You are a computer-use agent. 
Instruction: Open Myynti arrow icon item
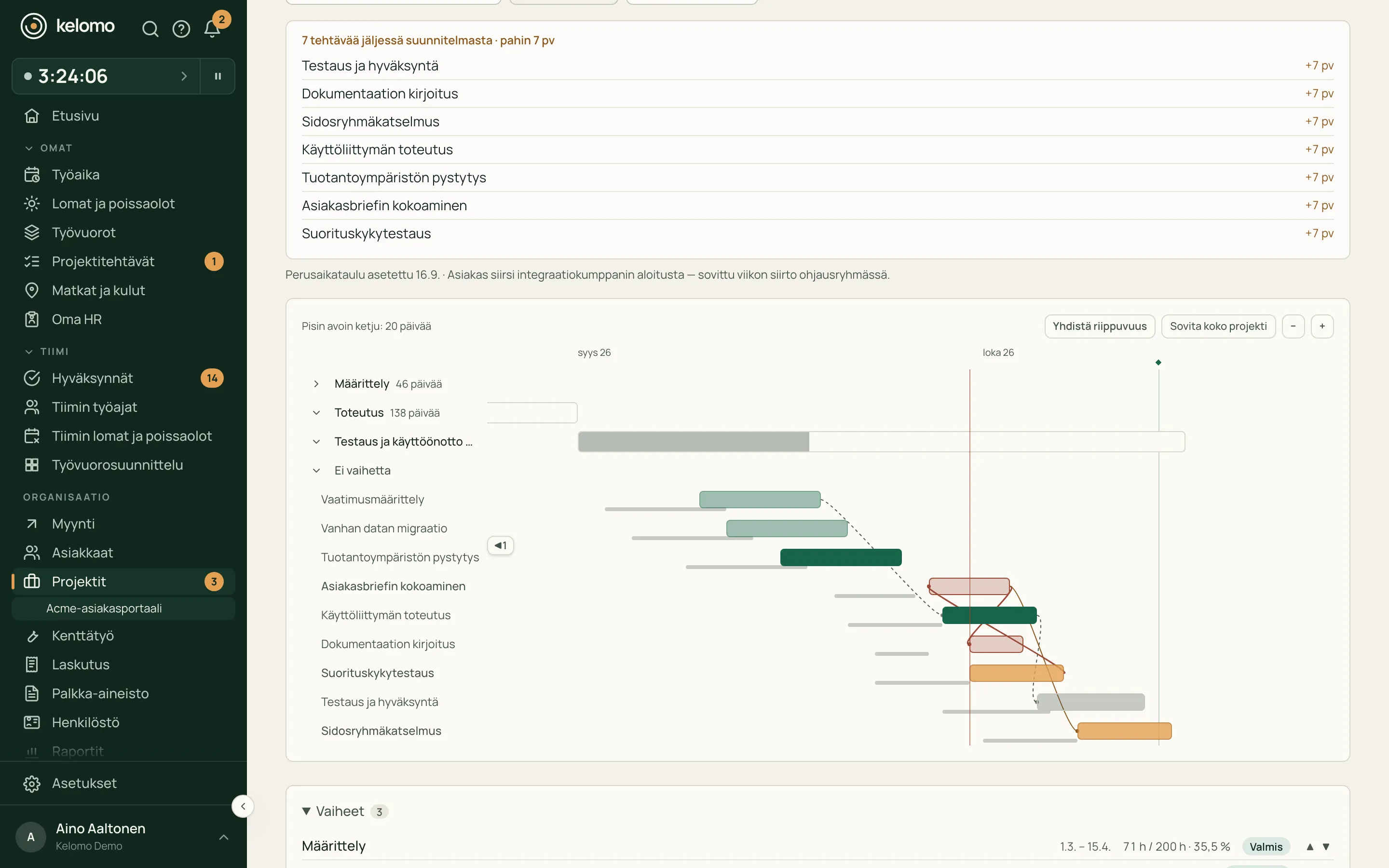pyautogui.click(x=123, y=524)
